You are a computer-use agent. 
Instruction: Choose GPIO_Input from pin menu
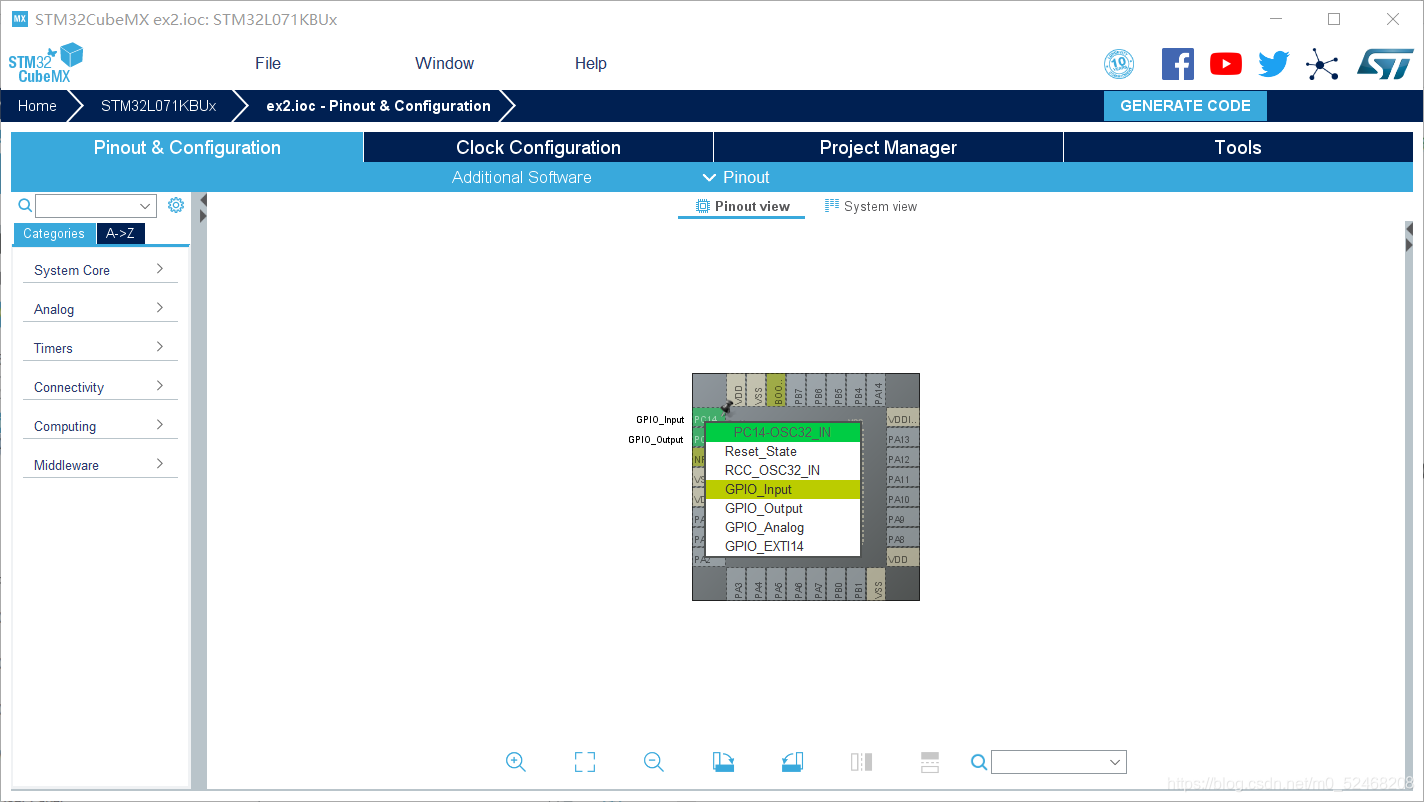[x=783, y=489]
